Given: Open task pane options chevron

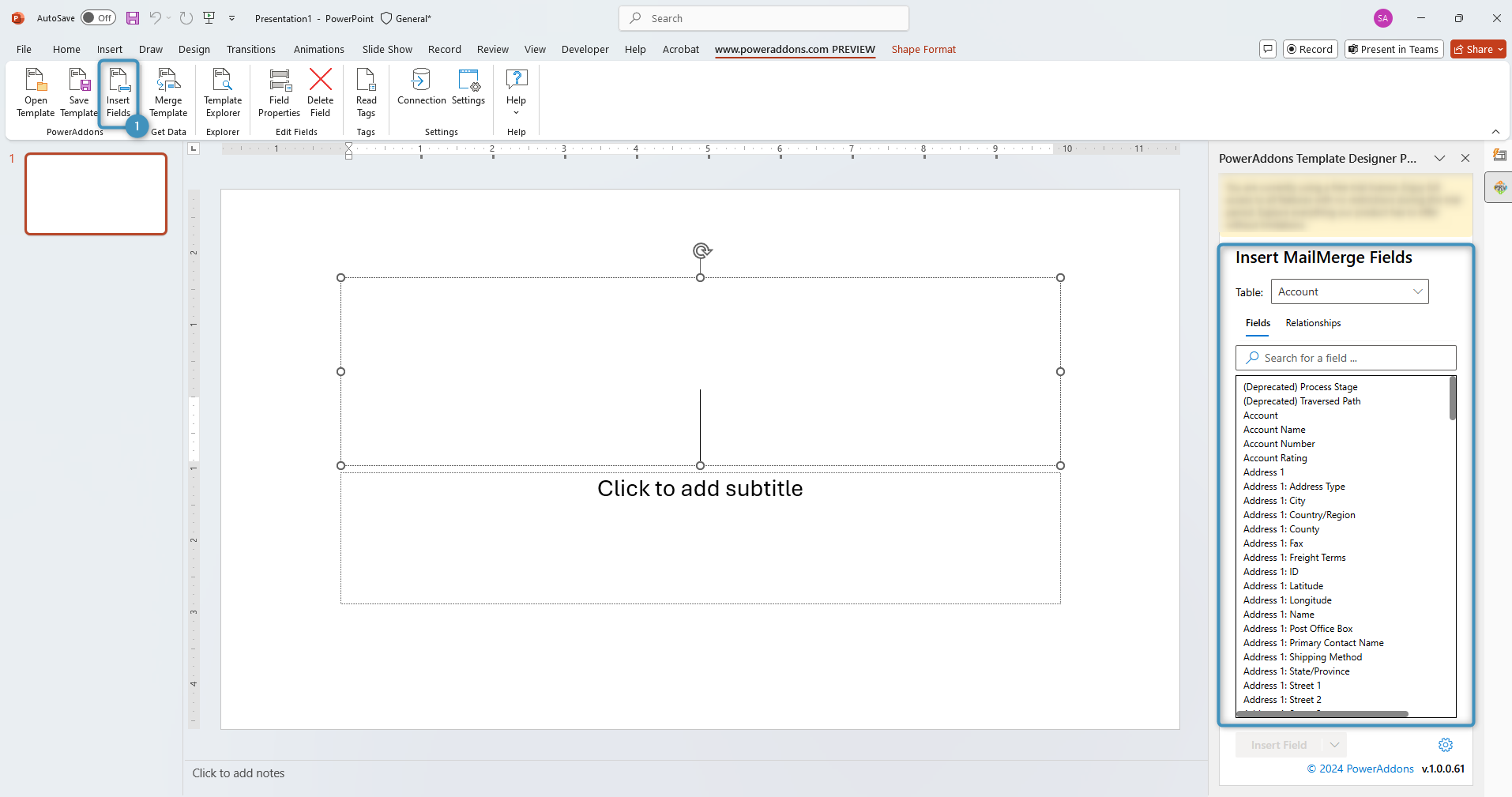Looking at the screenshot, I should [x=1439, y=158].
